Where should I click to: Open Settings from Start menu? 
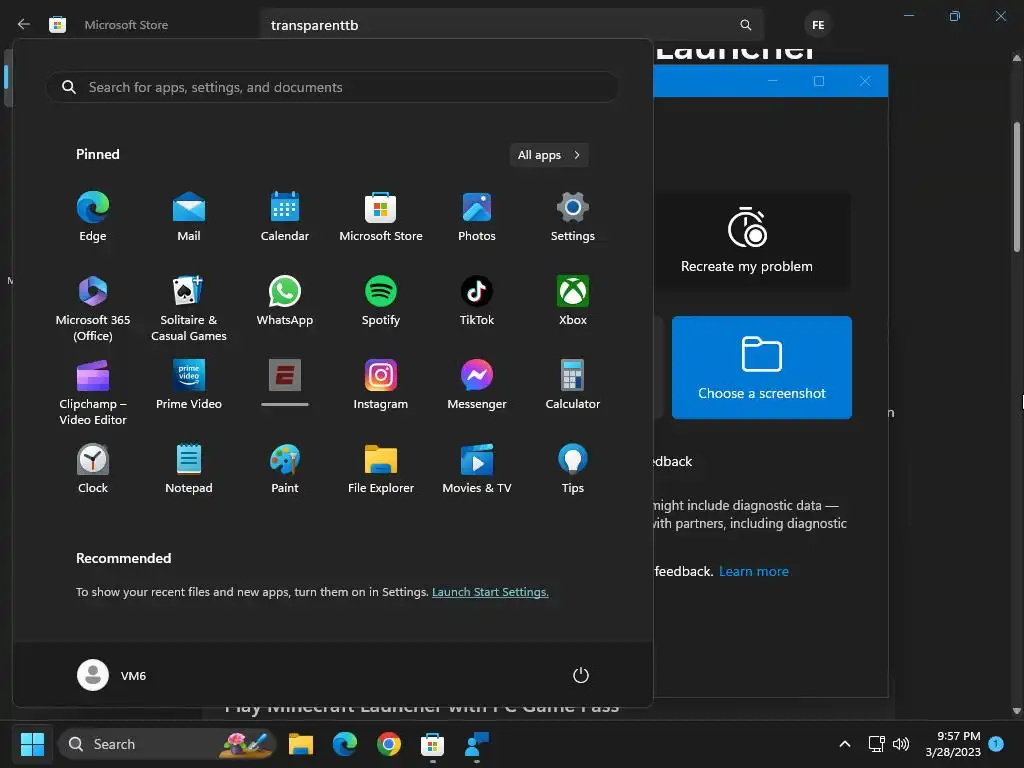(573, 217)
